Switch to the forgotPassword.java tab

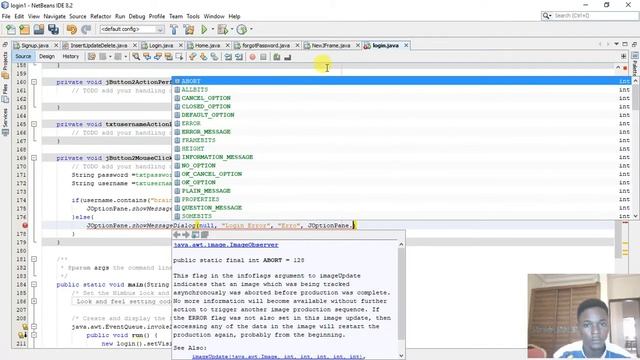266,45
